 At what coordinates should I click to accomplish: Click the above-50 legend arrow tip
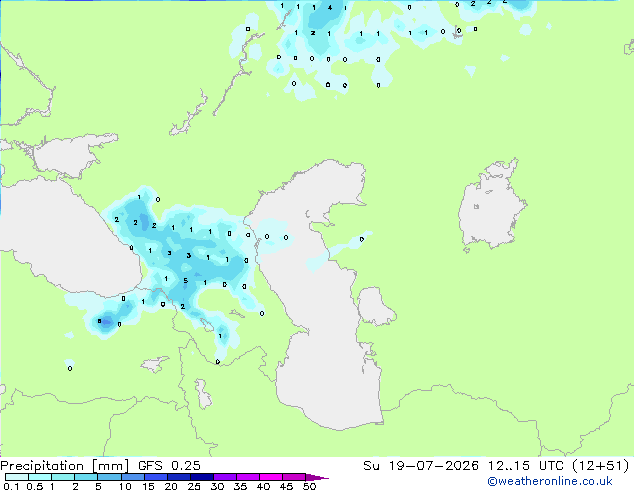[317, 477]
